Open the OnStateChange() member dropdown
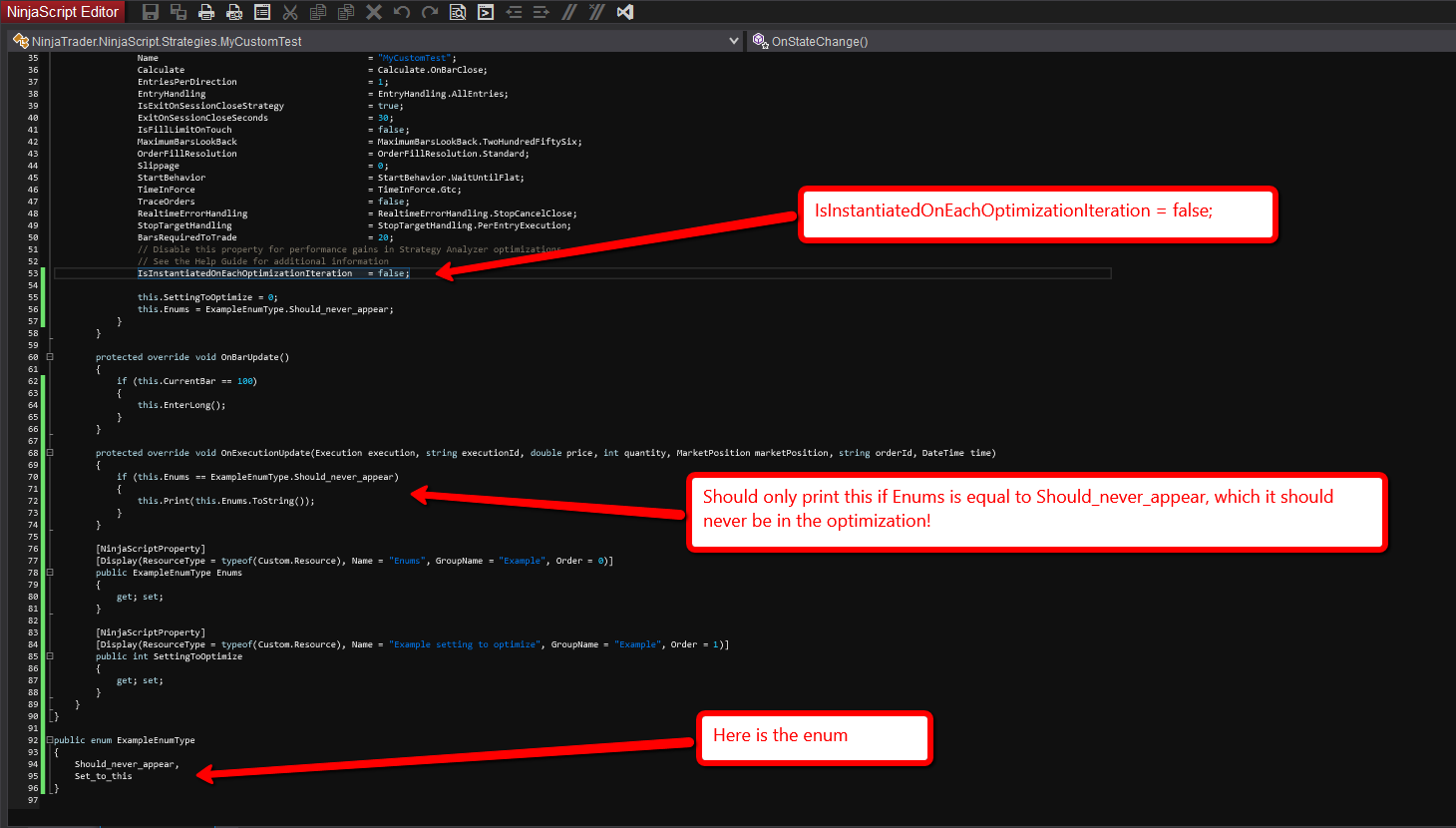The height and width of the screenshot is (828, 1456). (1102, 41)
